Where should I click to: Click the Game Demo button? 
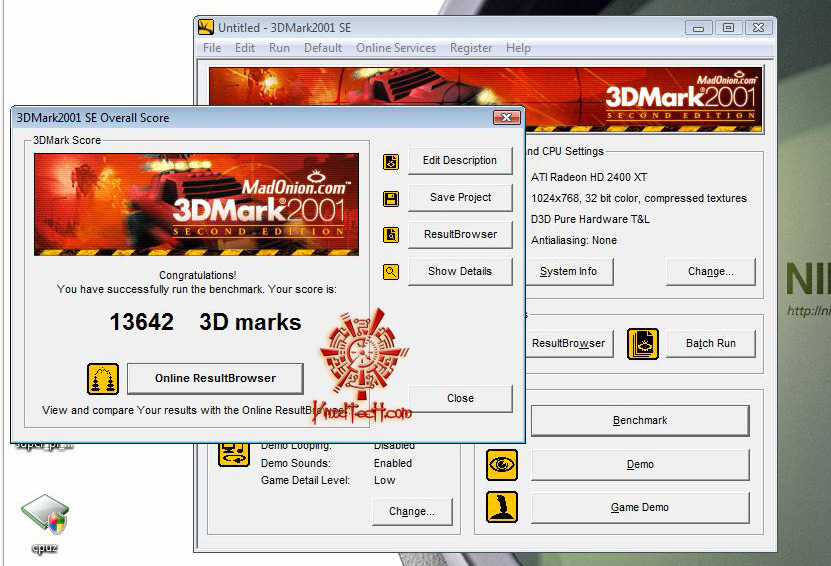coord(640,508)
